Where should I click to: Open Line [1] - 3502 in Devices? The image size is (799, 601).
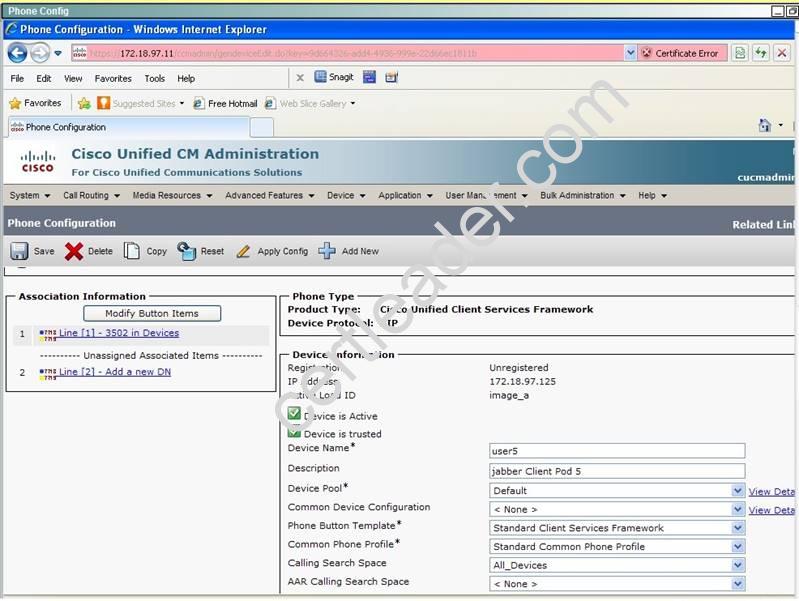point(119,333)
